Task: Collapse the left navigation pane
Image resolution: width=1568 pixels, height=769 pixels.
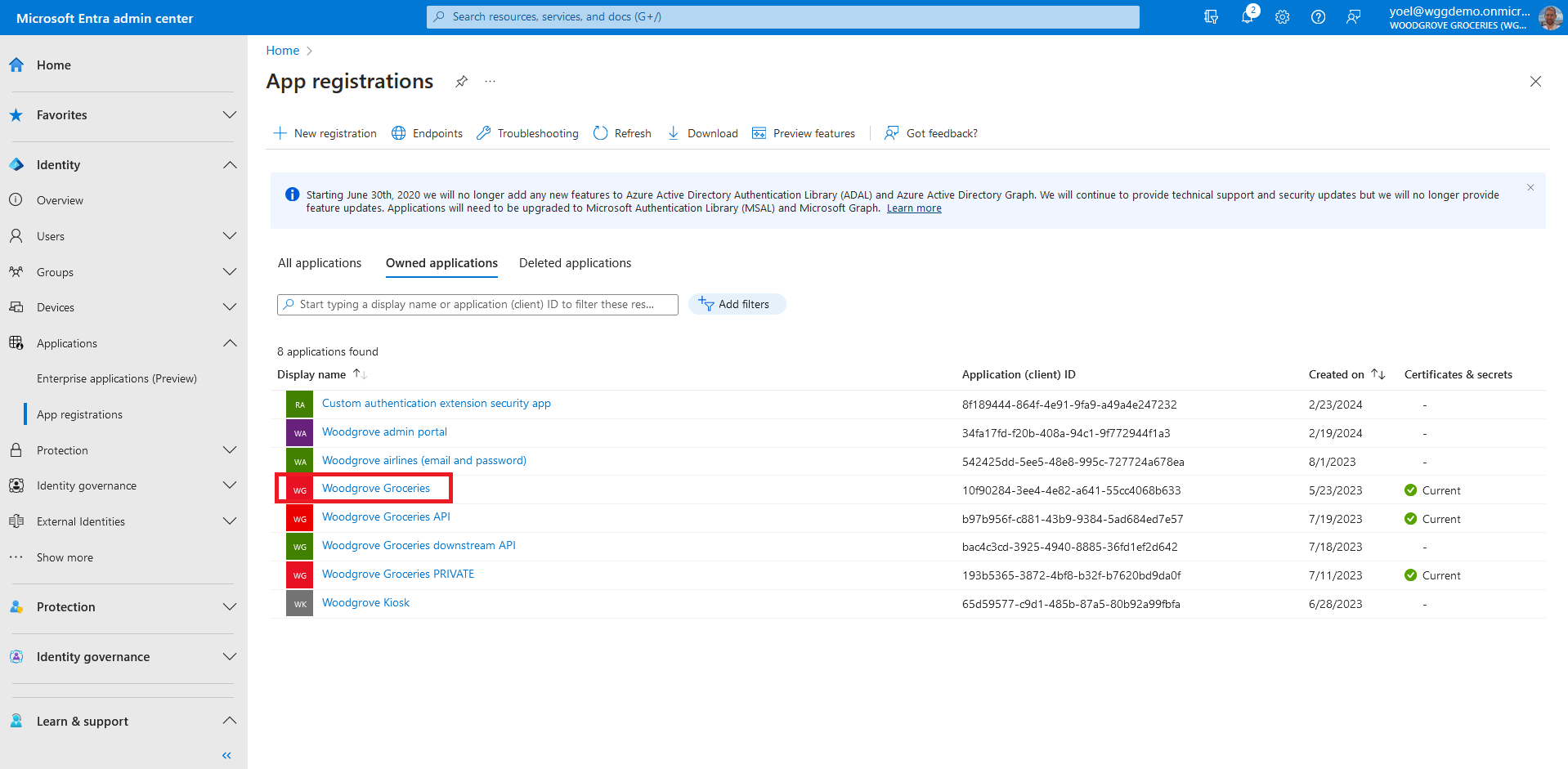Action: pyautogui.click(x=226, y=755)
